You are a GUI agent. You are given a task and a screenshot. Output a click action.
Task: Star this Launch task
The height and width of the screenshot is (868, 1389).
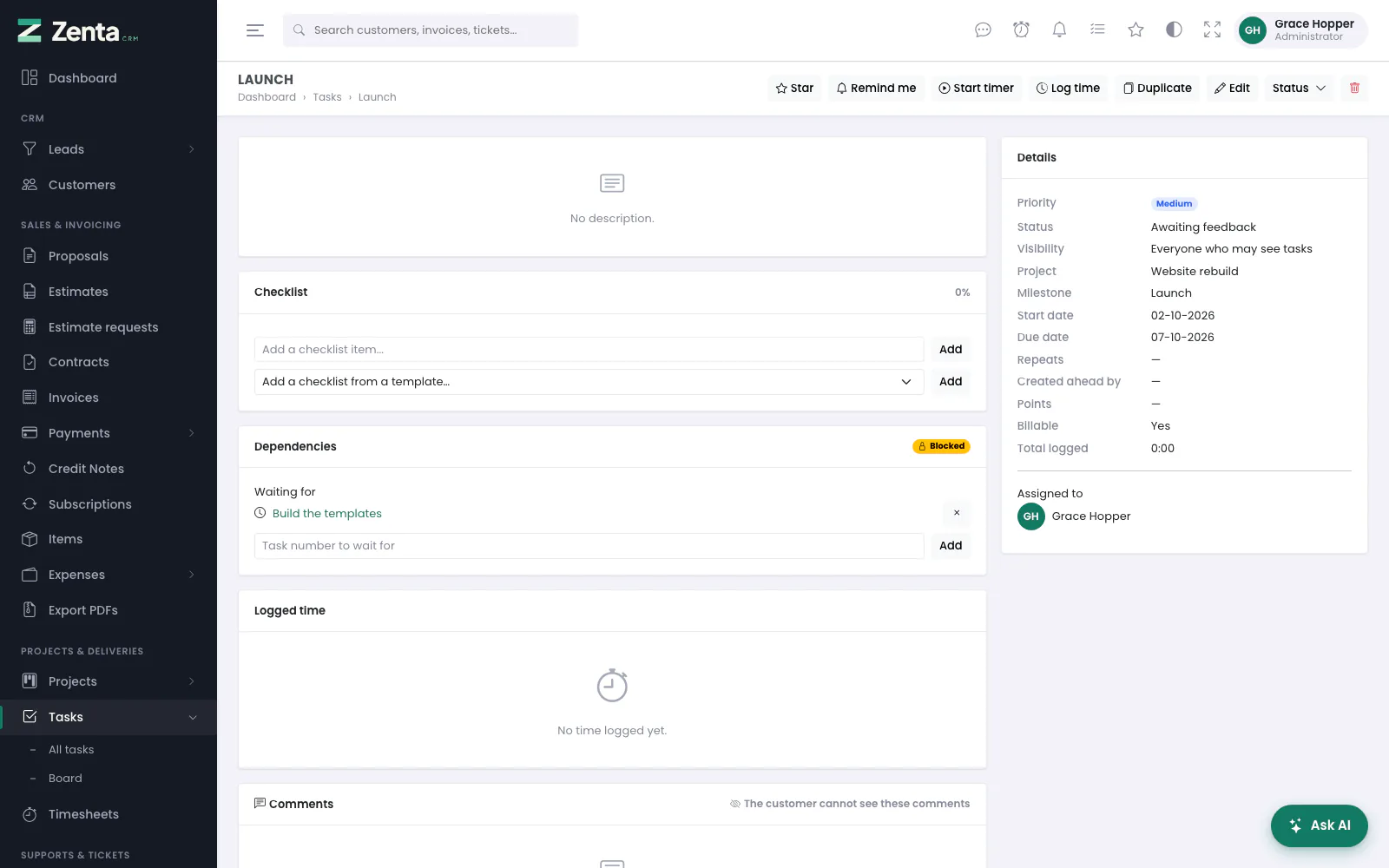coord(794,88)
